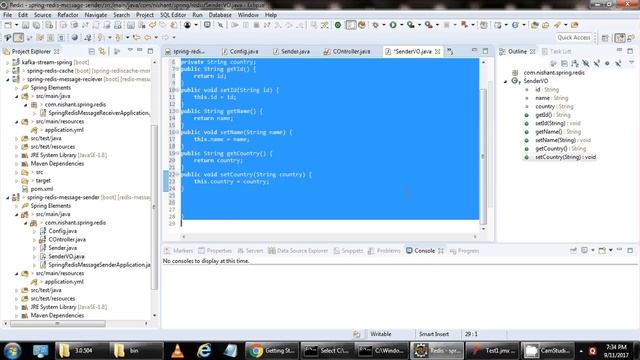Viewport: 640px width, 360px height.
Task: Click the green Run button icon
Action: pyautogui.click(x=393, y=25)
